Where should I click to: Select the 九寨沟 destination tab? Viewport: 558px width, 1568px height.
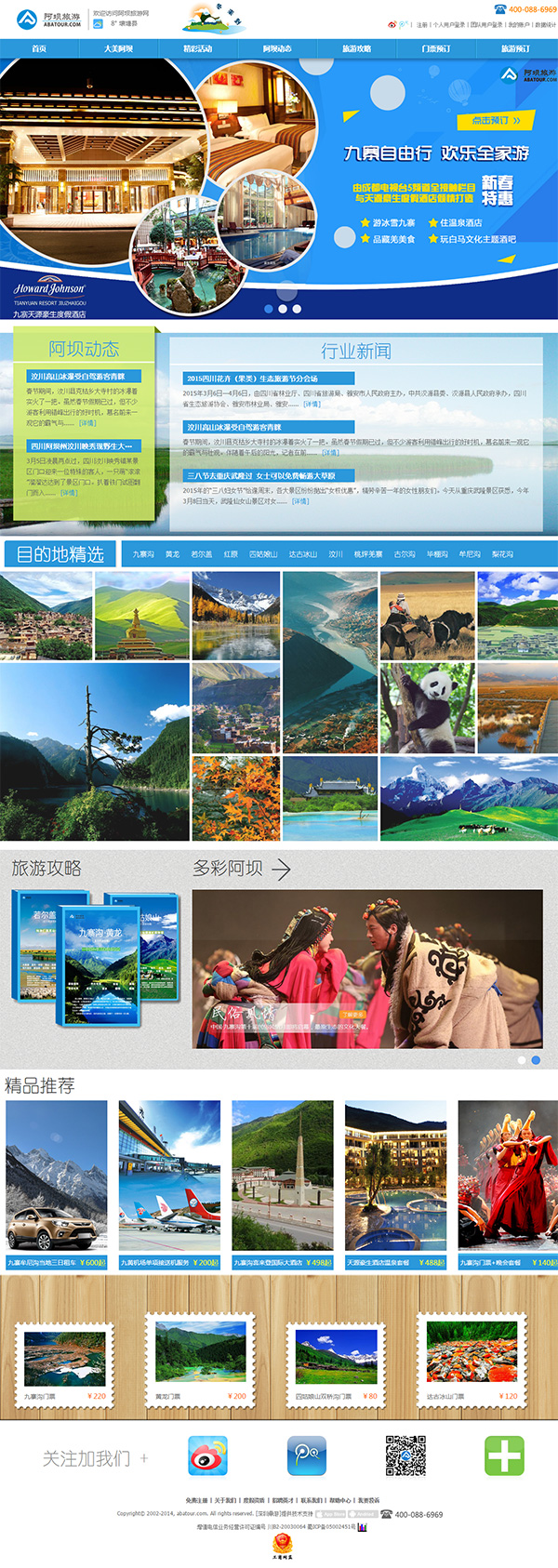tap(143, 554)
